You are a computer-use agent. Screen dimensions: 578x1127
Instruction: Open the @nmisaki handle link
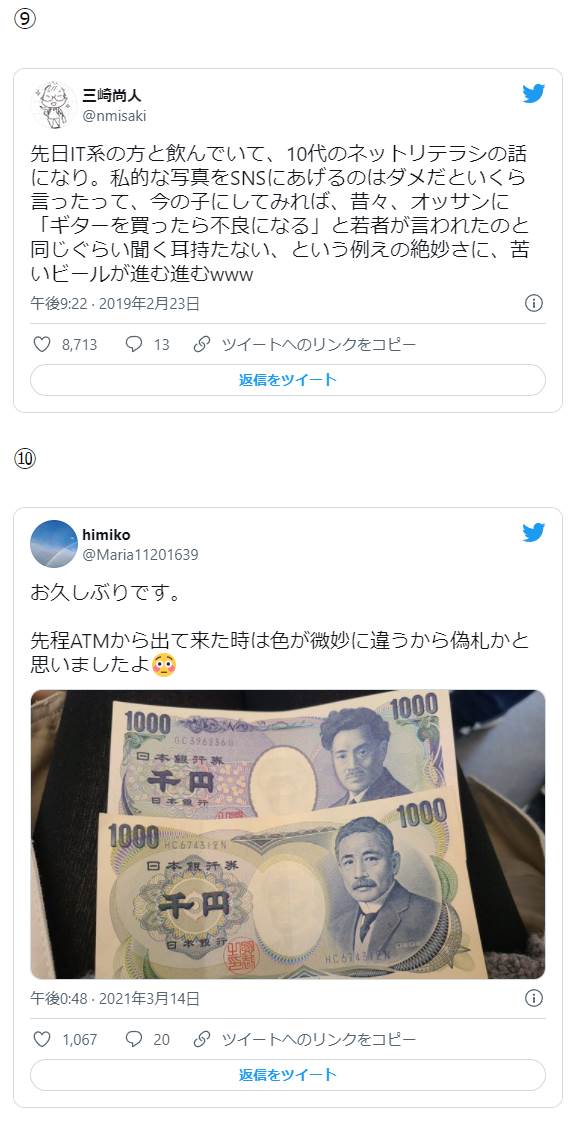tap(115, 116)
